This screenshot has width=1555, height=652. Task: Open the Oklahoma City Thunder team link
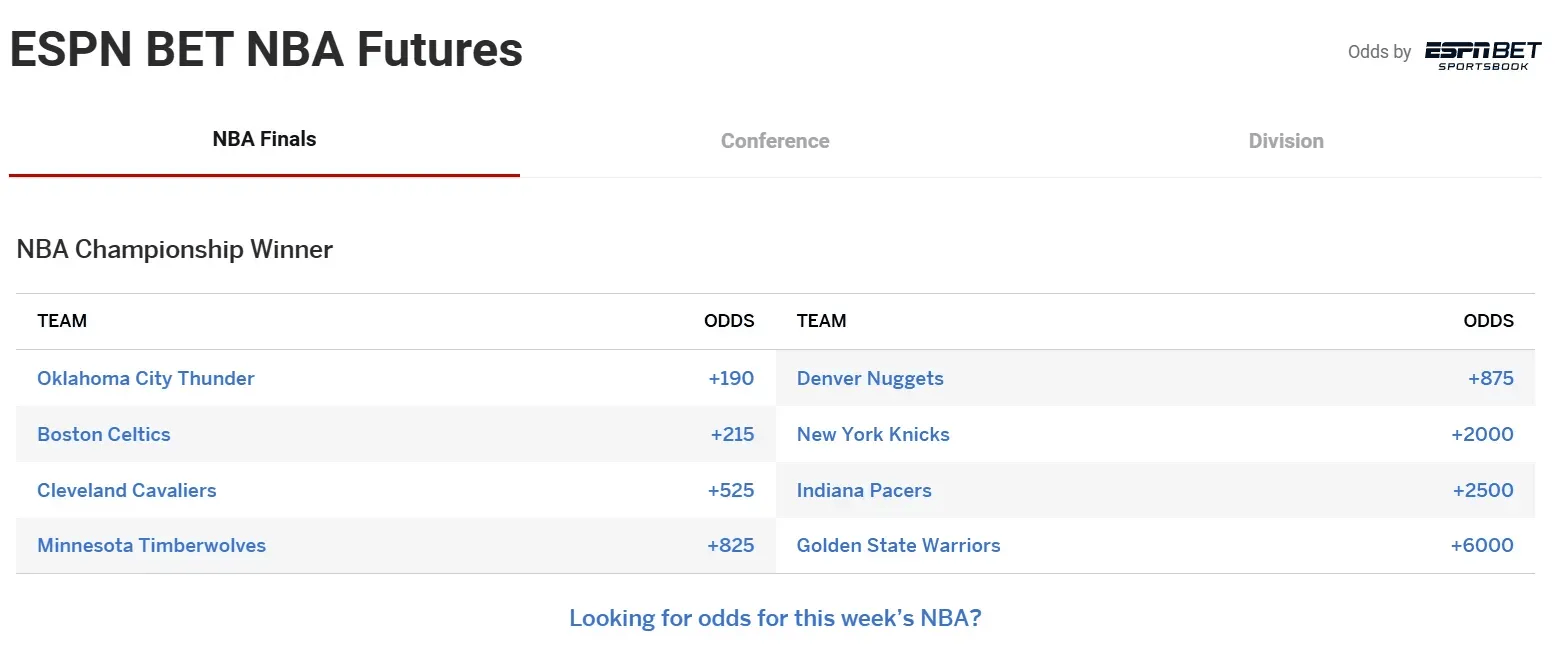tap(146, 378)
